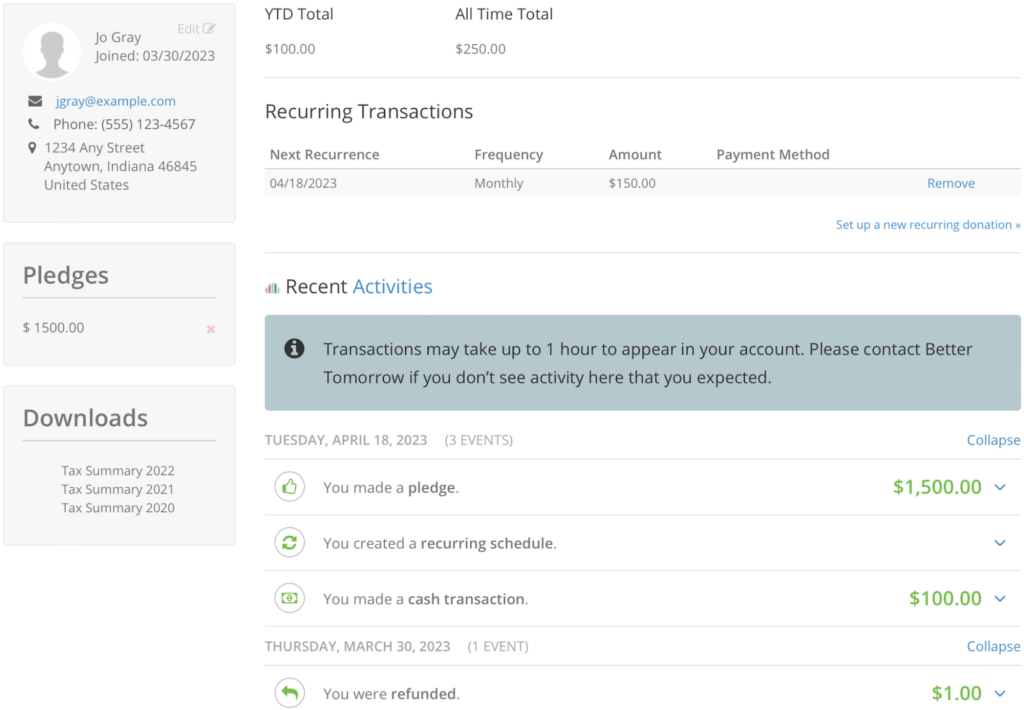Click the Edit pencil icon on profile
1024x710 pixels.
click(208, 28)
